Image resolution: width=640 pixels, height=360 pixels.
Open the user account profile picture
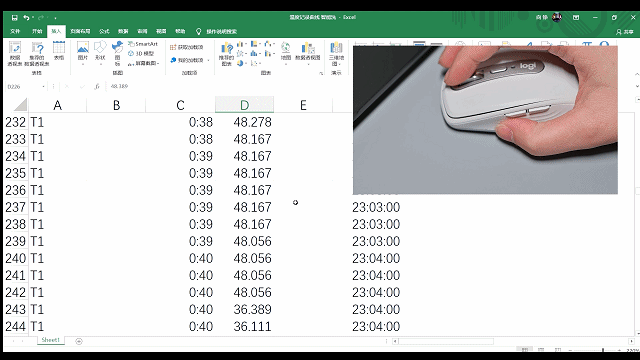[x=557, y=17]
